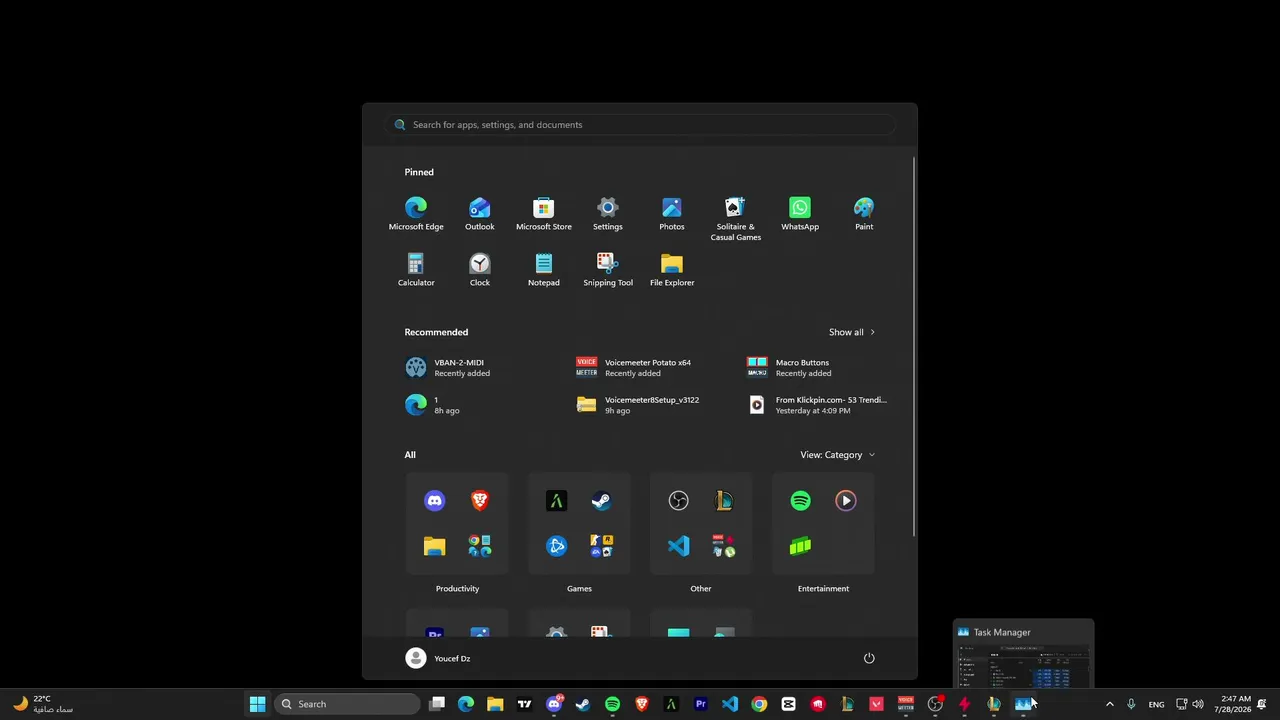Open recommended From Klickpin.com video file
This screenshot has height=720, width=1280.
[x=819, y=405]
